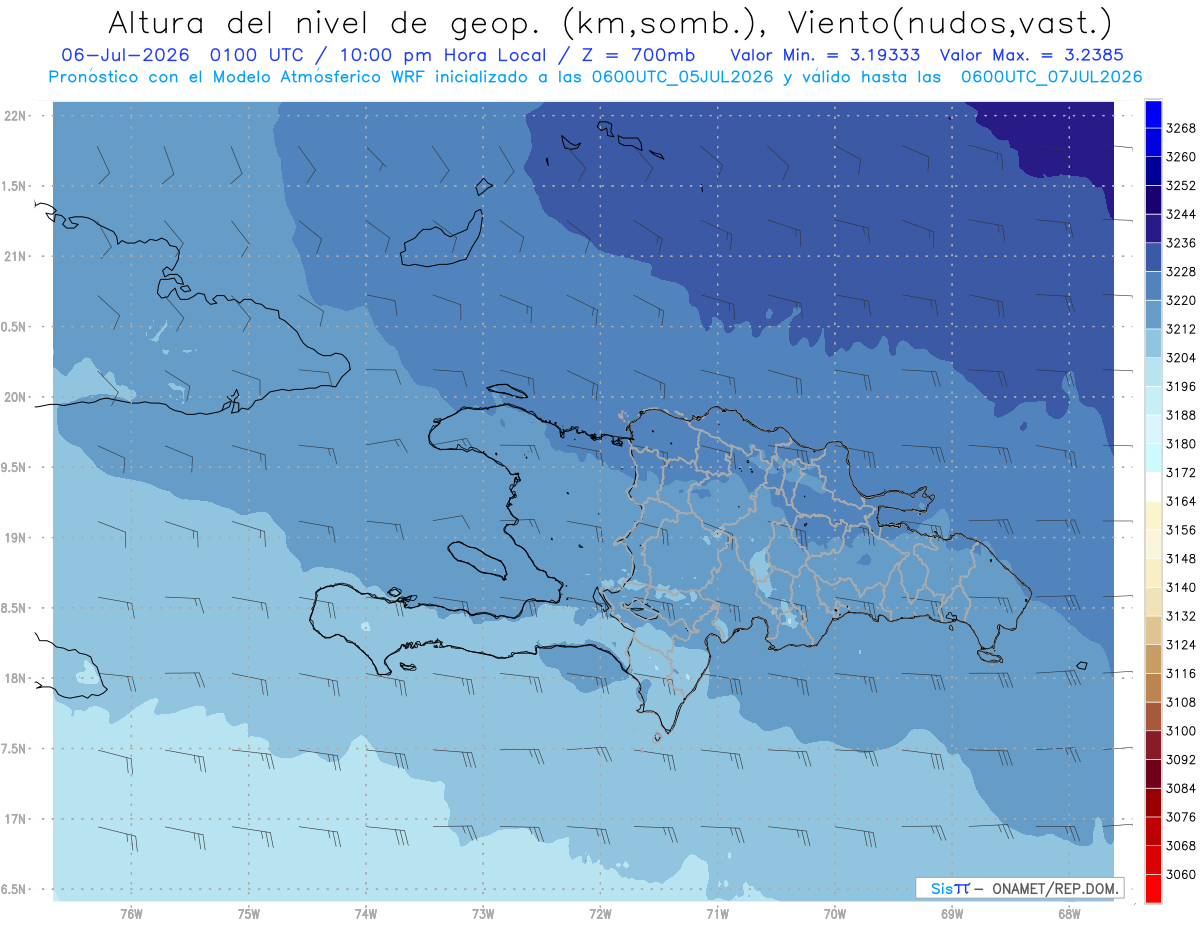Click the 3236 colorbar value
The image size is (1200, 927).
(x=1180, y=243)
